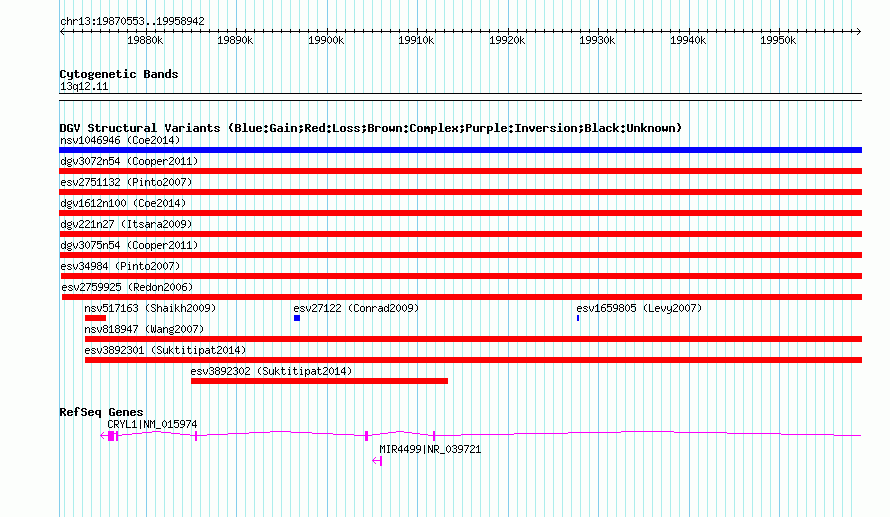This screenshot has height=517, width=890.
Task: Click the 19900k ruler tick label
Action: click(x=326, y=40)
